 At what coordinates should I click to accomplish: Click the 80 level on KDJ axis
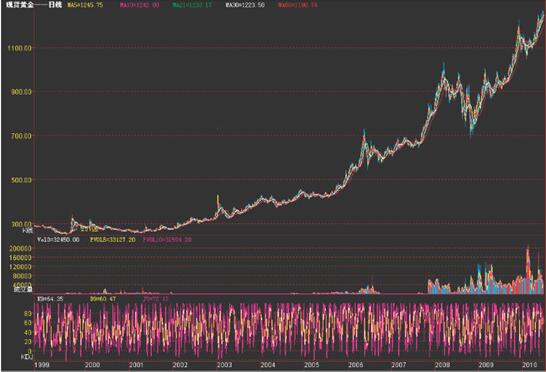click(x=28, y=313)
